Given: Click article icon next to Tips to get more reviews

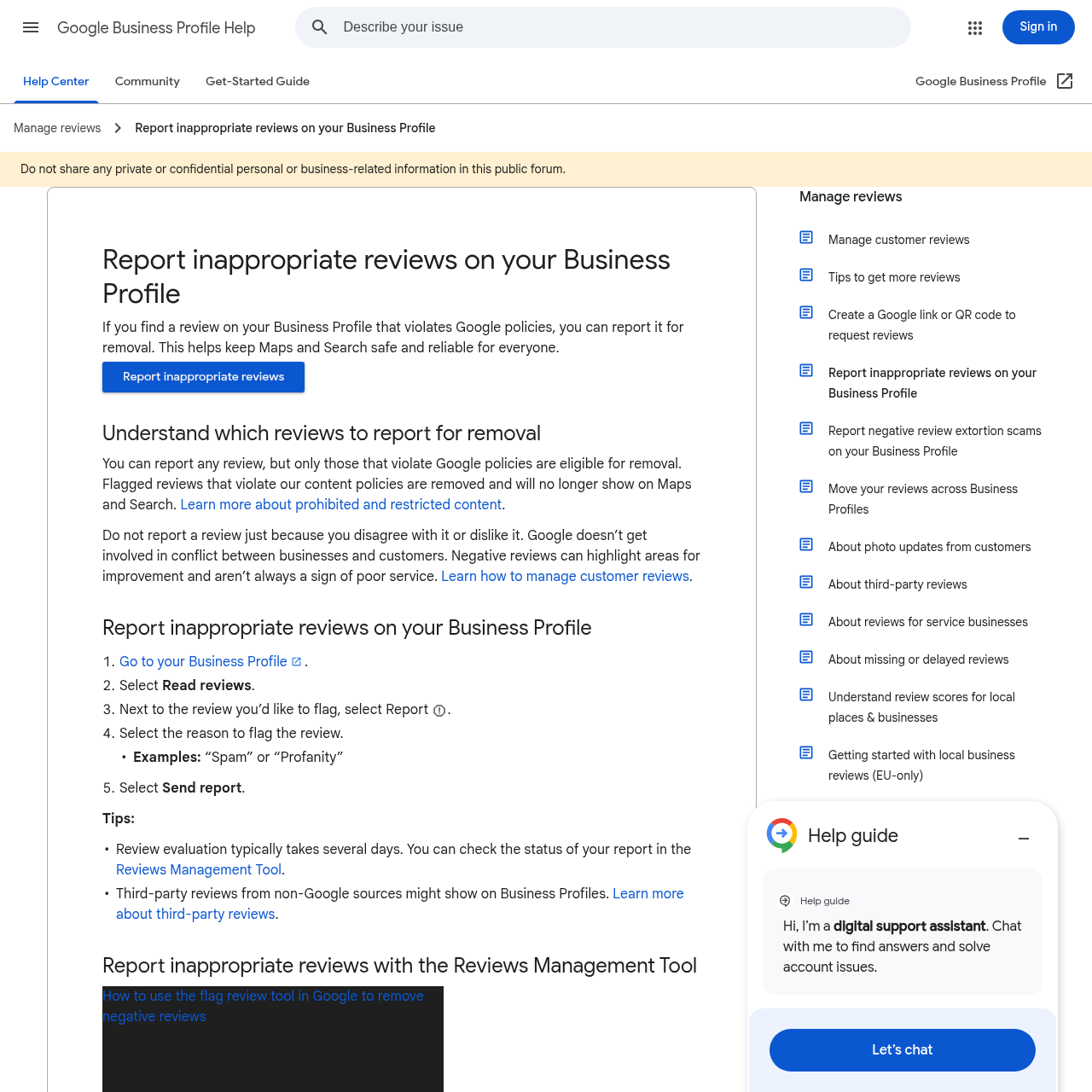Looking at the screenshot, I should pos(806,275).
